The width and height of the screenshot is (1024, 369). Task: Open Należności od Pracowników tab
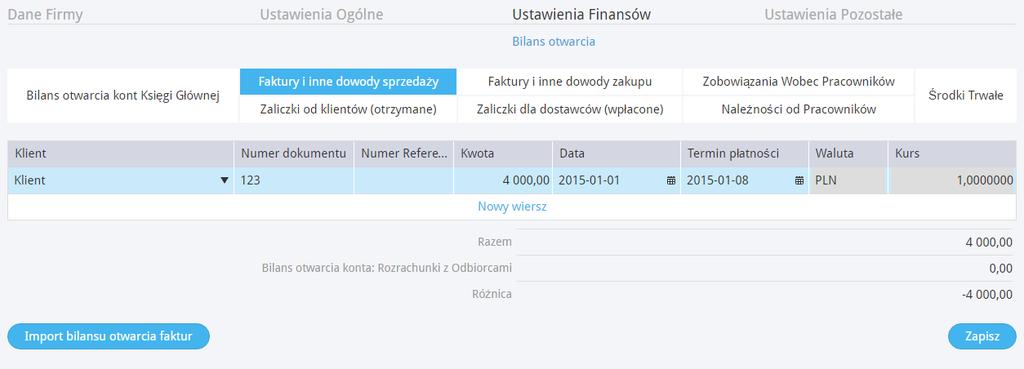(x=799, y=109)
